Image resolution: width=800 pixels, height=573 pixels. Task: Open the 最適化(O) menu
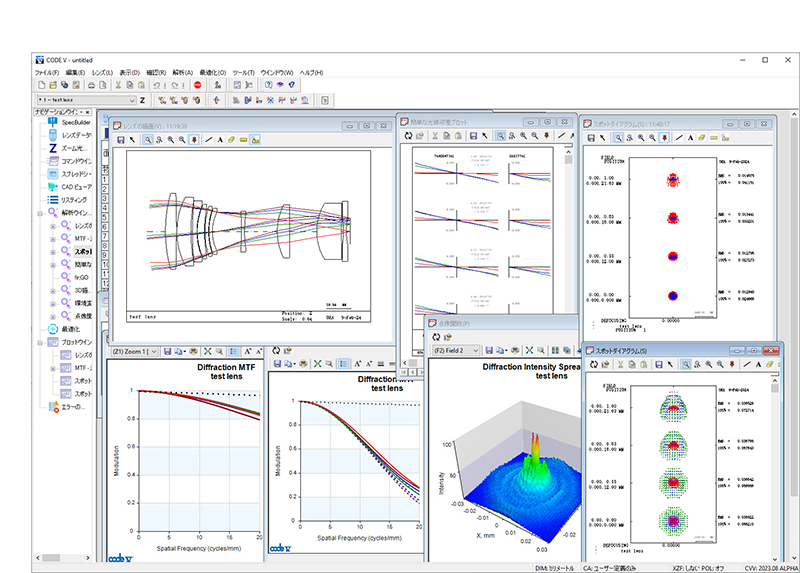point(212,73)
